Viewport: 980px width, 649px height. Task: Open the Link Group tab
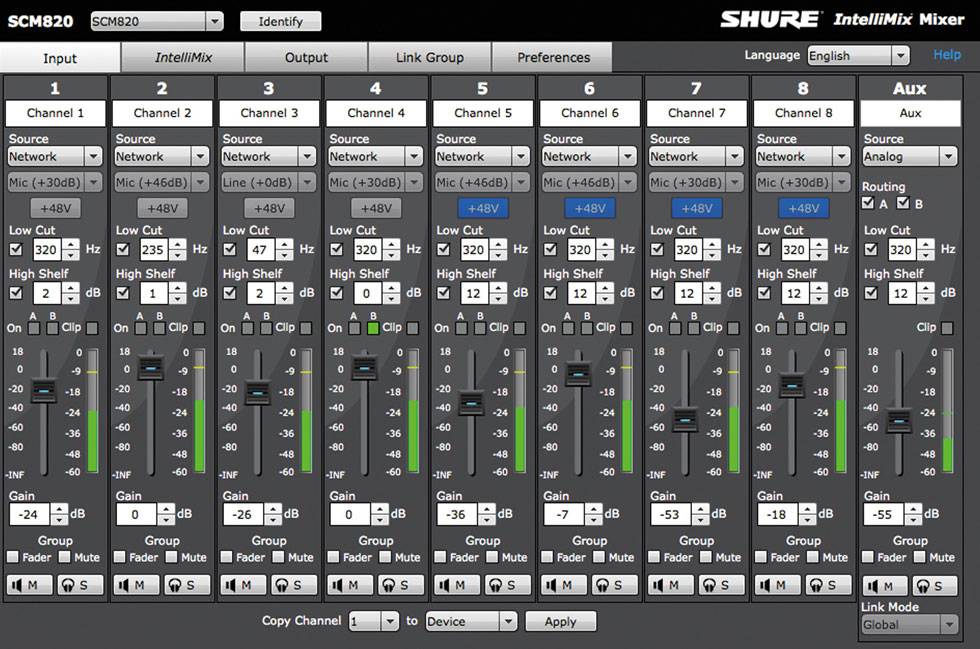[429, 57]
